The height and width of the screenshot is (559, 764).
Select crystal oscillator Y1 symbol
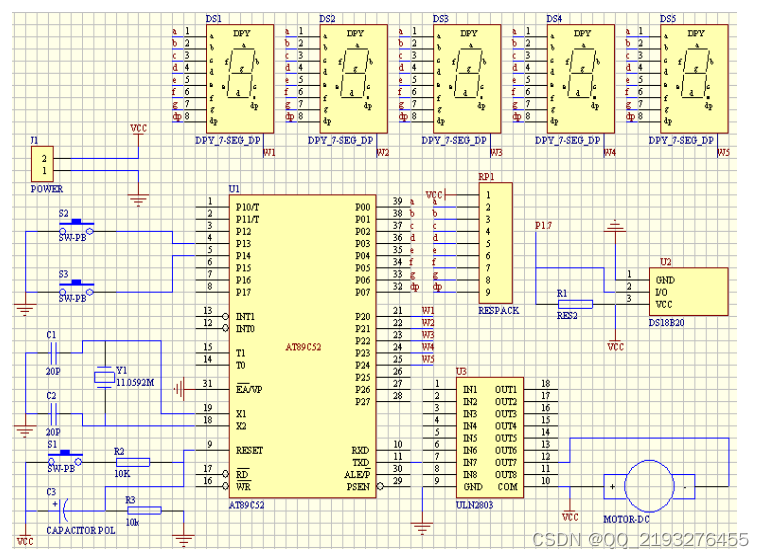pyautogui.click(x=104, y=377)
